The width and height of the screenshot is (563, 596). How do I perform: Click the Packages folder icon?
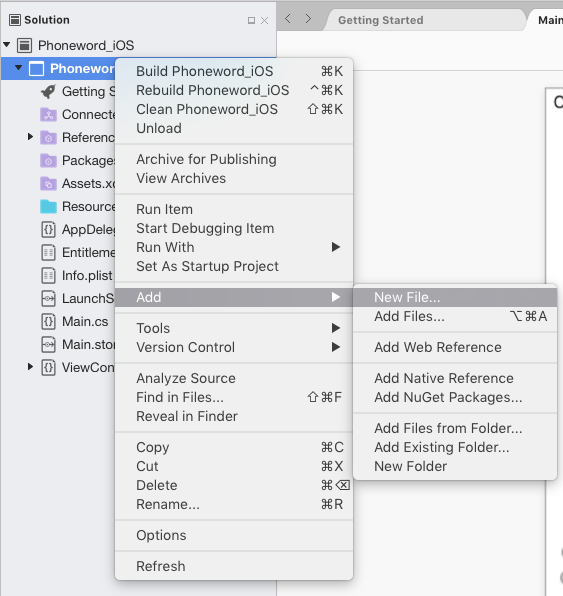[x=48, y=161]
